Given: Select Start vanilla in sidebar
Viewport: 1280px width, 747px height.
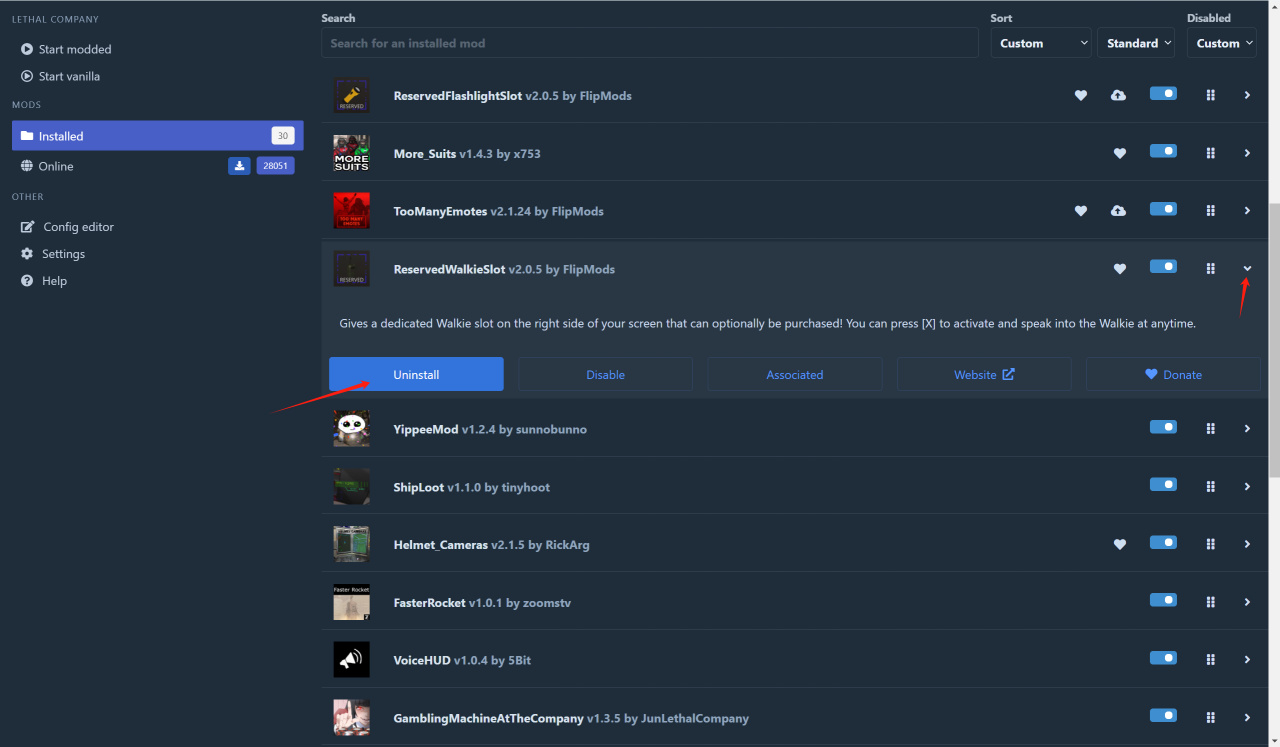Looking at the screenshot, I should coord(60,76).
